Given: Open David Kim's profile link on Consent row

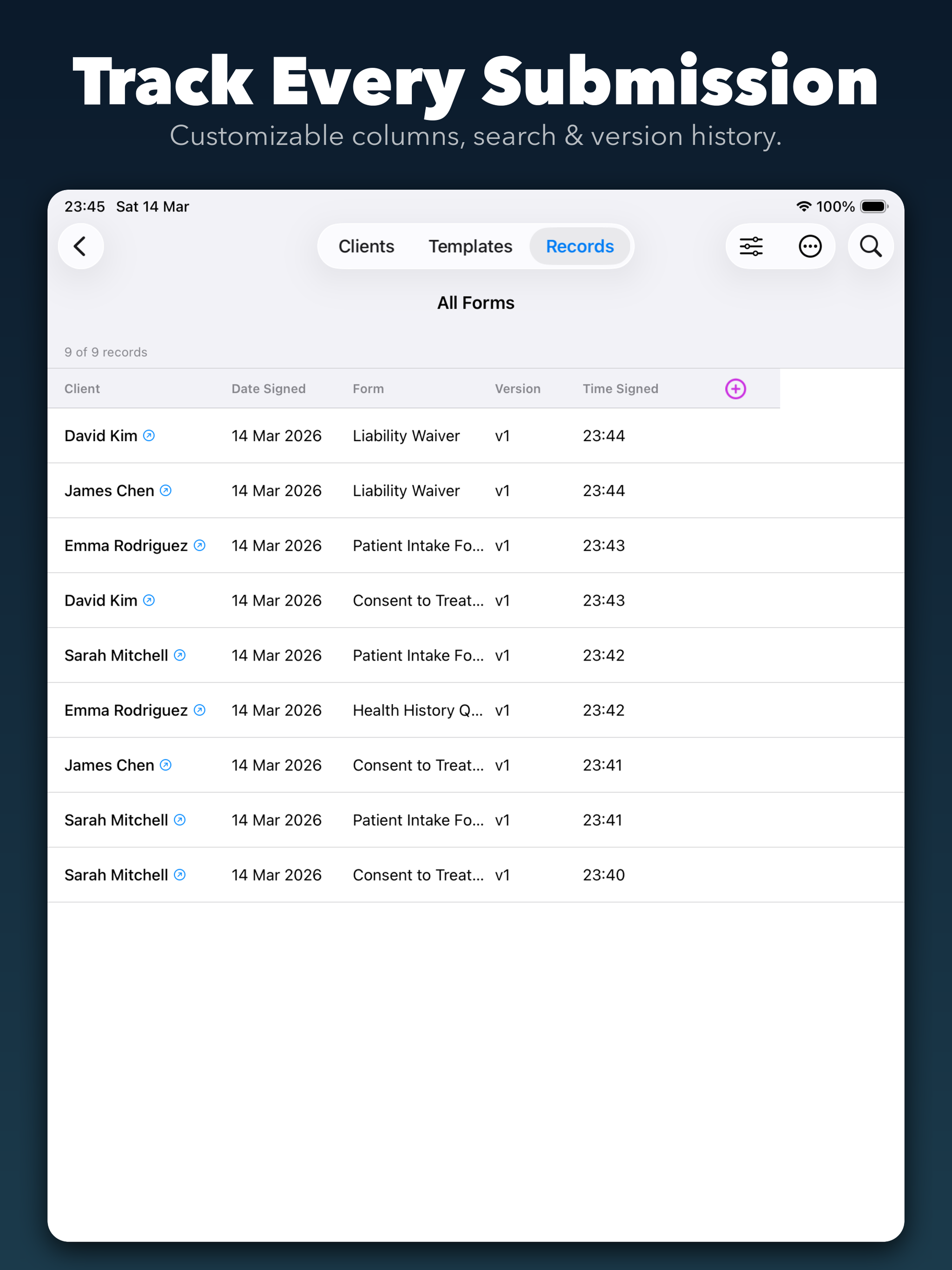Looking at the screenshot, I should pos(149,600).
